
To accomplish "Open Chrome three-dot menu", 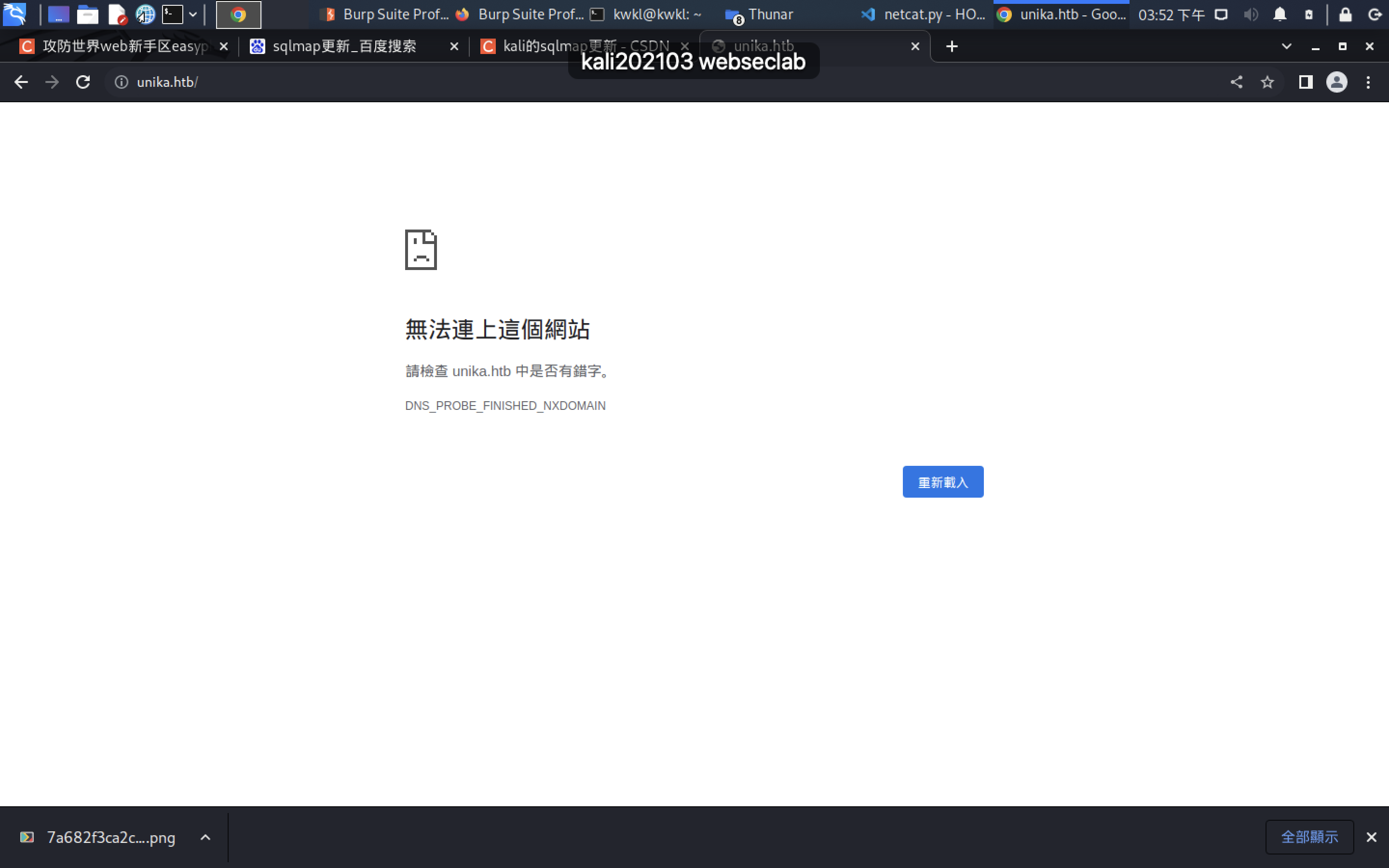I will point(1368,82).
